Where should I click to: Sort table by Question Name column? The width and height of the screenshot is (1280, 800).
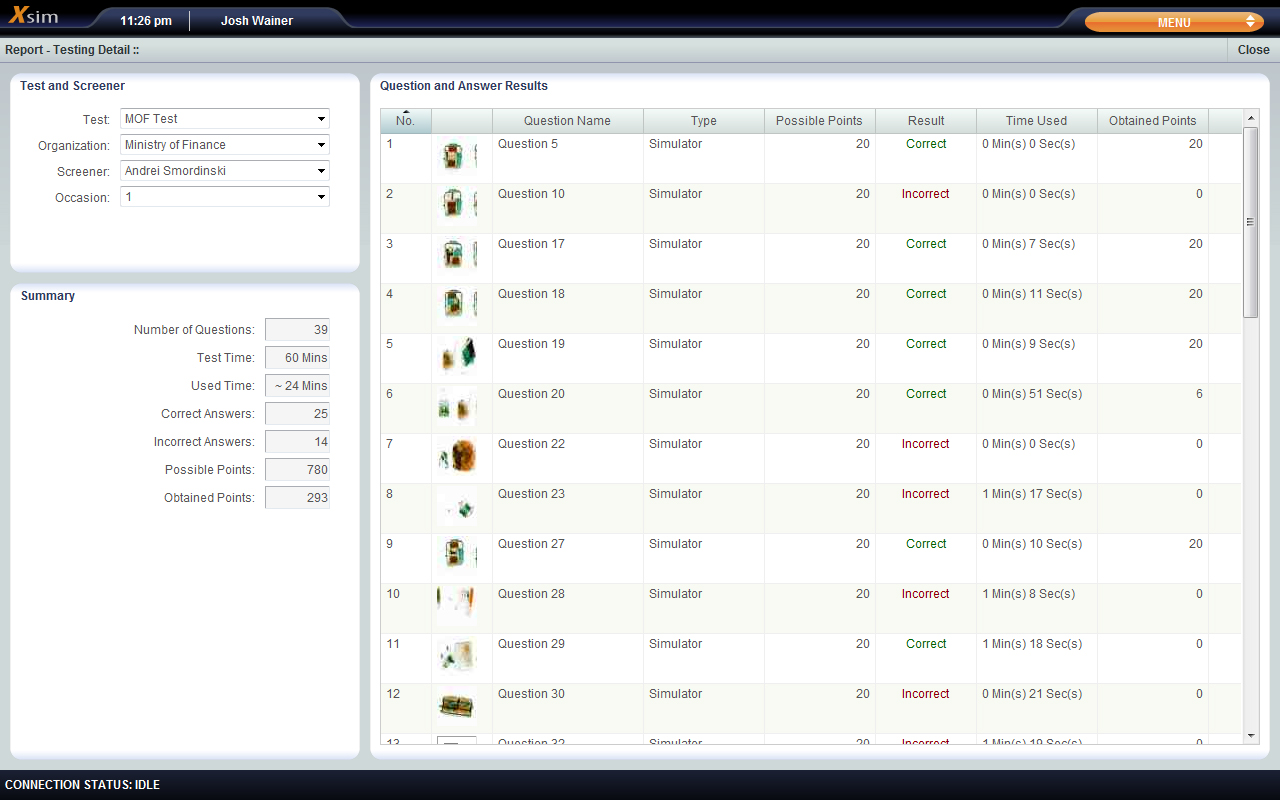pyautogui.click(x=567, y=121)
